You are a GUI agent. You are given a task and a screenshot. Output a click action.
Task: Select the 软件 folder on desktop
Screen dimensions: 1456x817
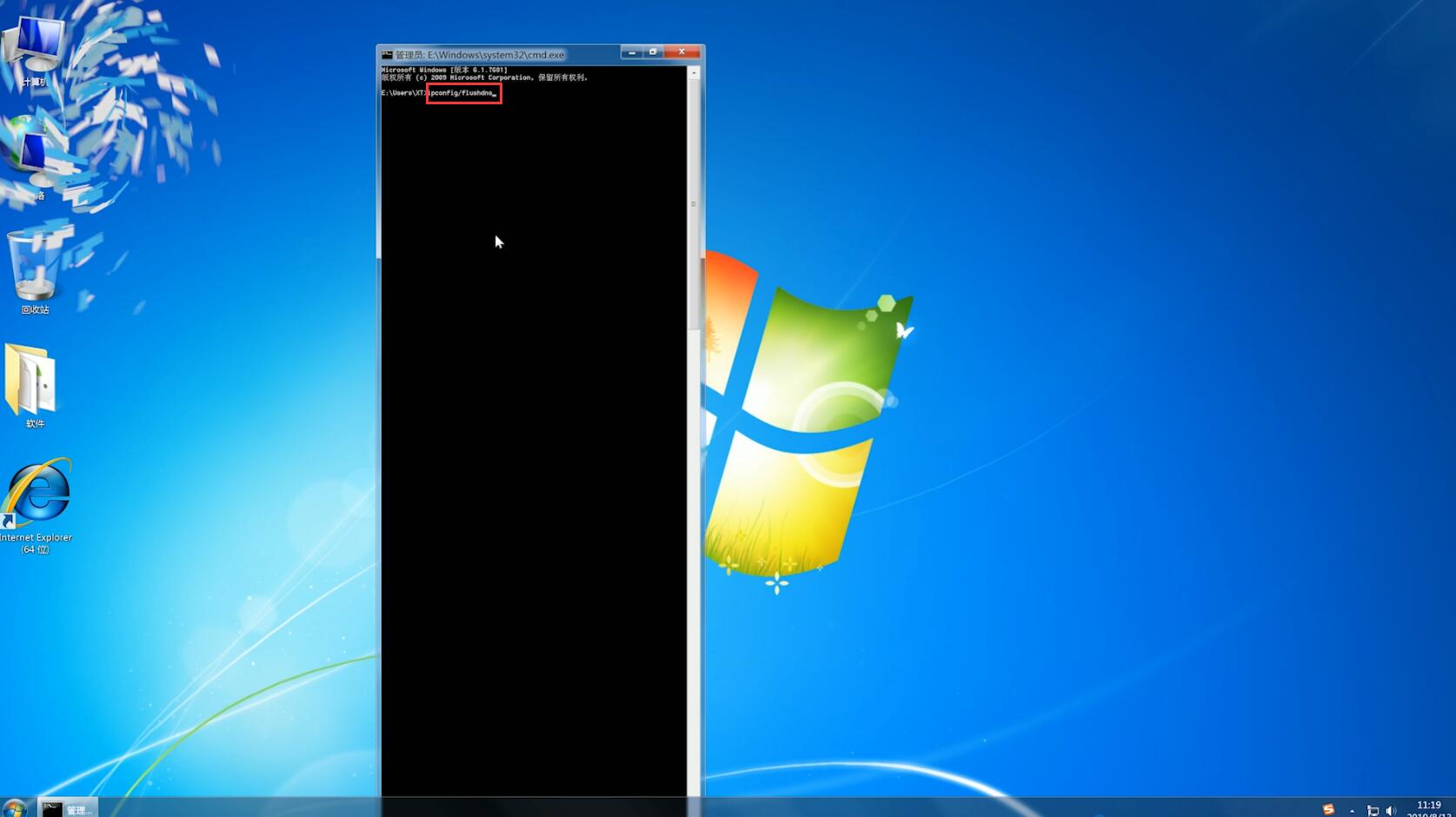[x=33, y=386]
